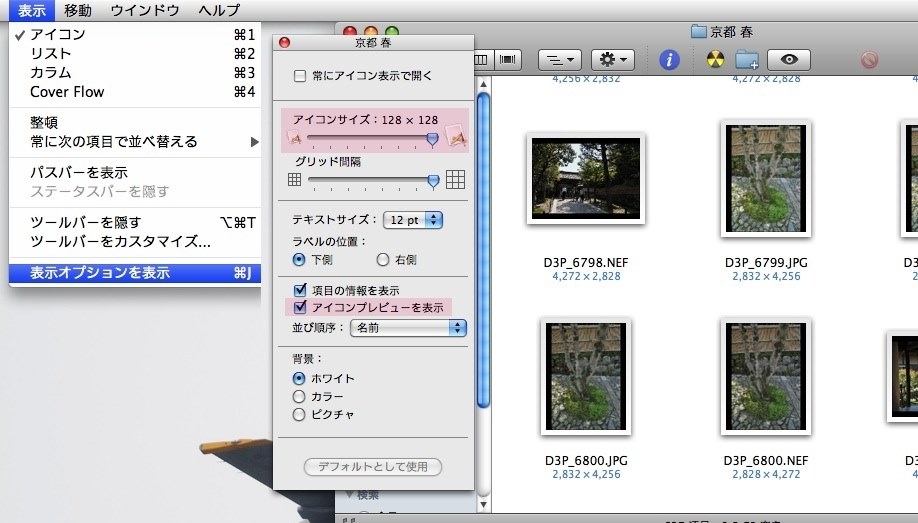Click scrollbar up arrow in options panel
This screenshot has height=523, width=918.
pos(483,84)
